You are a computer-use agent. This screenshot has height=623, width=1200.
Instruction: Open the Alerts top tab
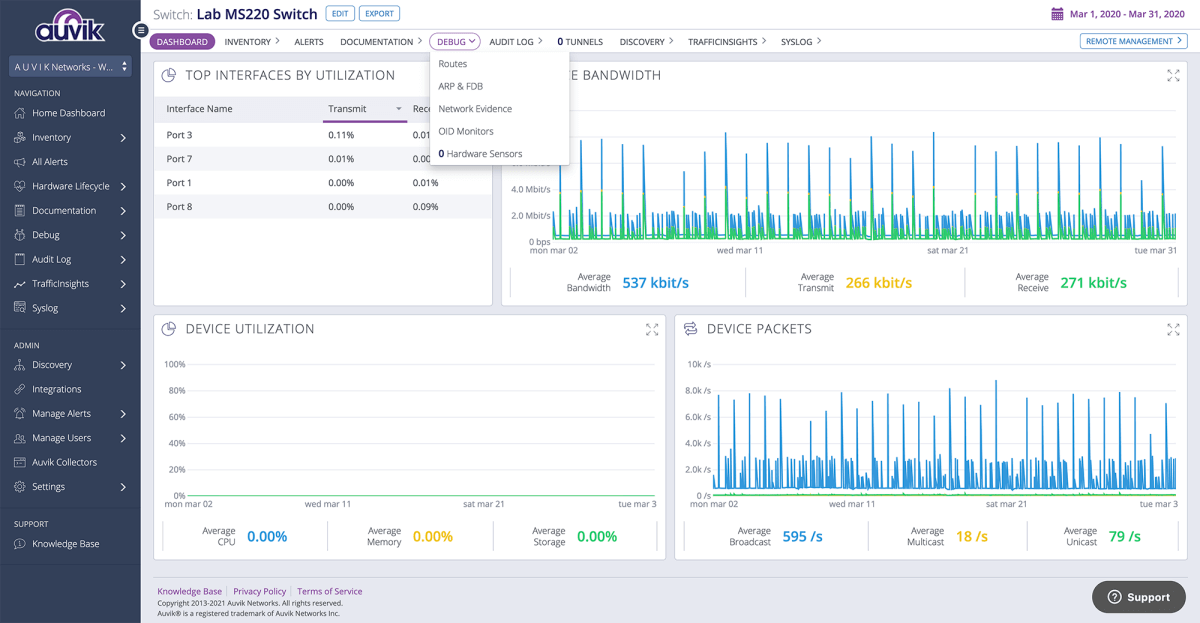click(309, 42)
